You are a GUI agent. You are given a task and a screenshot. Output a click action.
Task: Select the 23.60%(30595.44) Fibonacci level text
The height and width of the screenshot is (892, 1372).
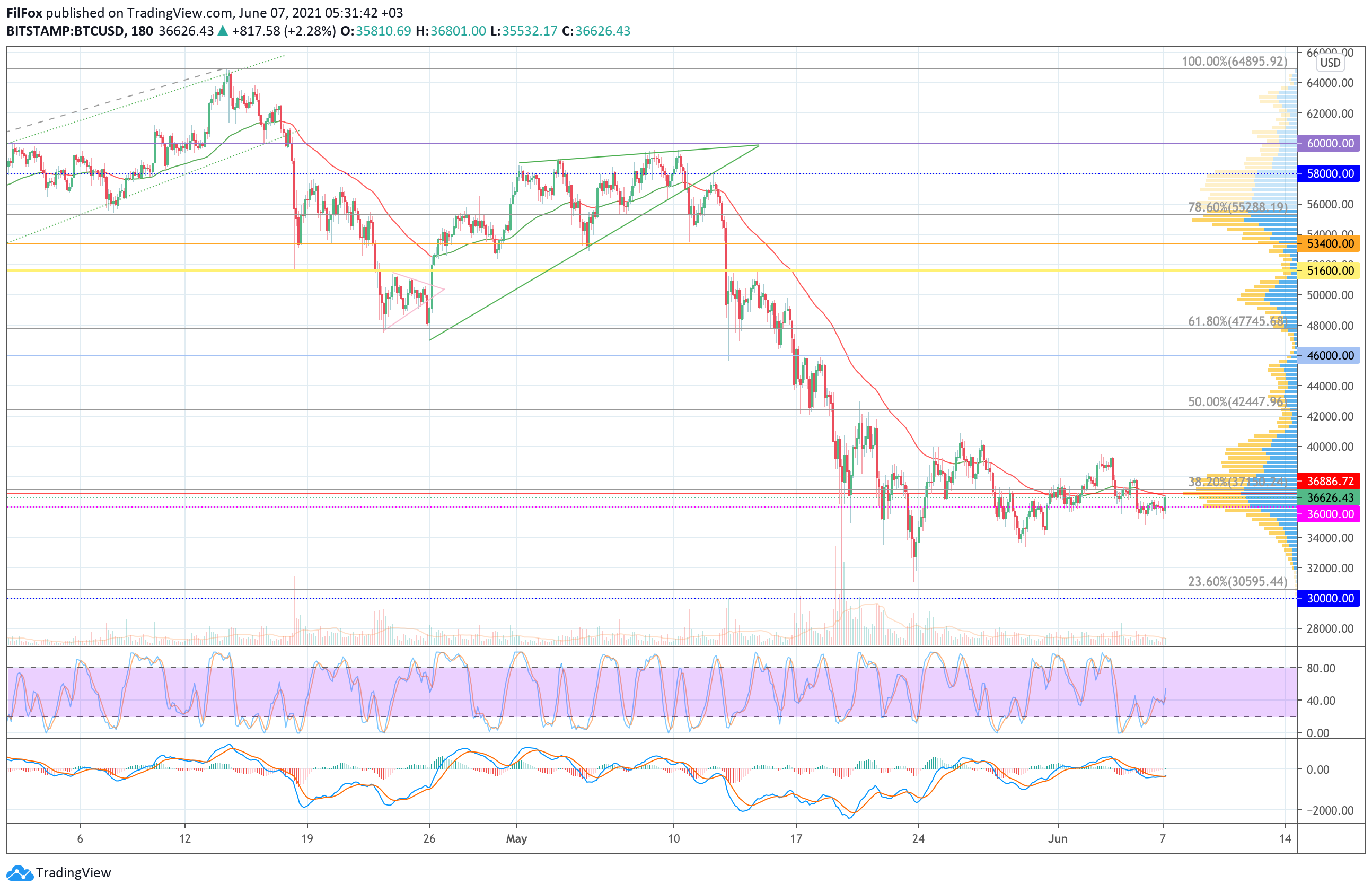1237,582
